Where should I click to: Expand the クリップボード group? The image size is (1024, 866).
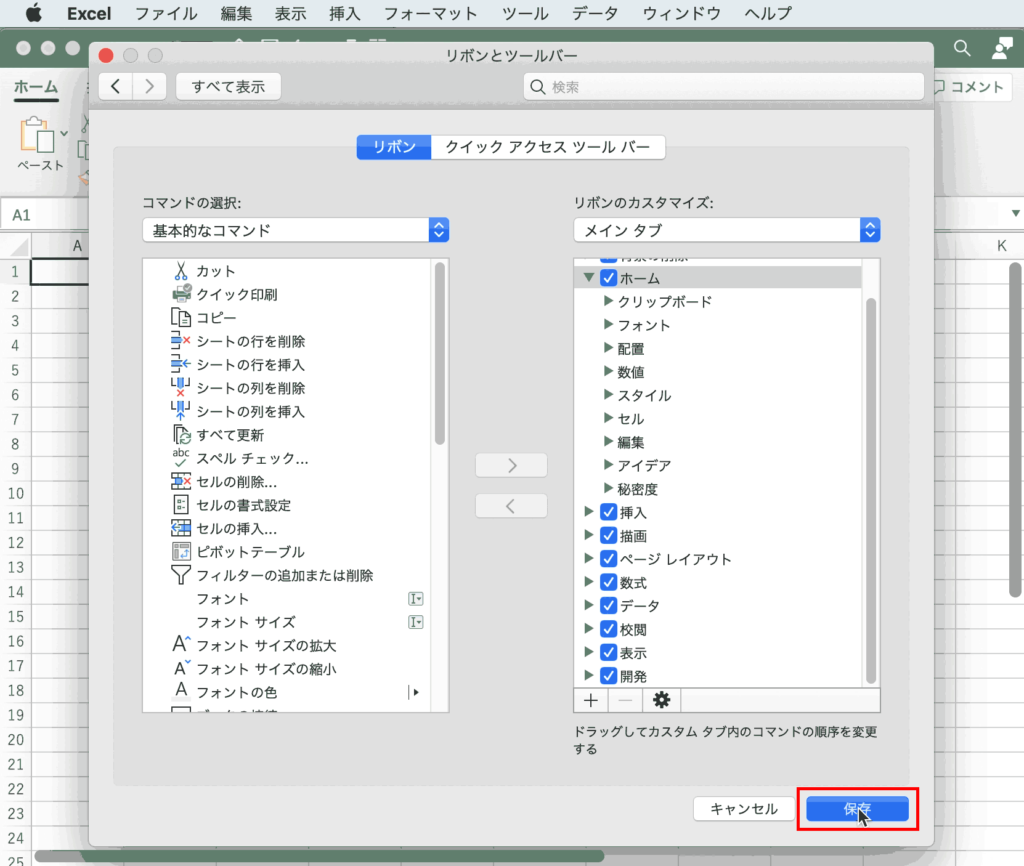click(x=608, y=301)
